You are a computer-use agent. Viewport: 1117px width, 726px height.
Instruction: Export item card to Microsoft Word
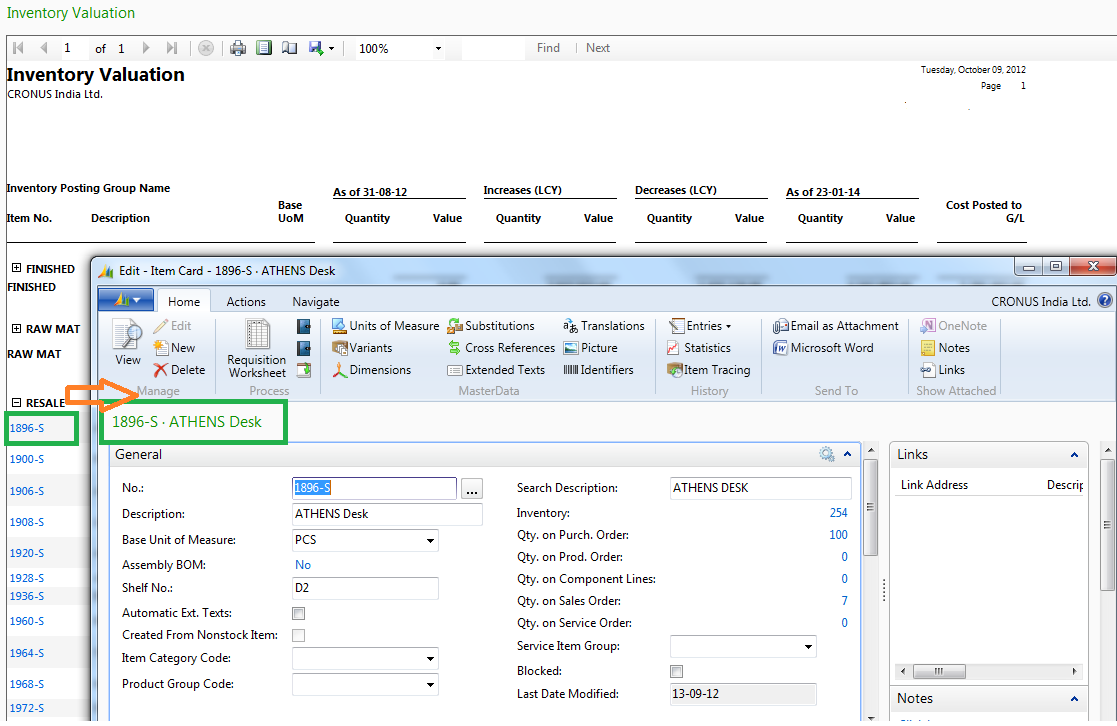coord(823,348)
